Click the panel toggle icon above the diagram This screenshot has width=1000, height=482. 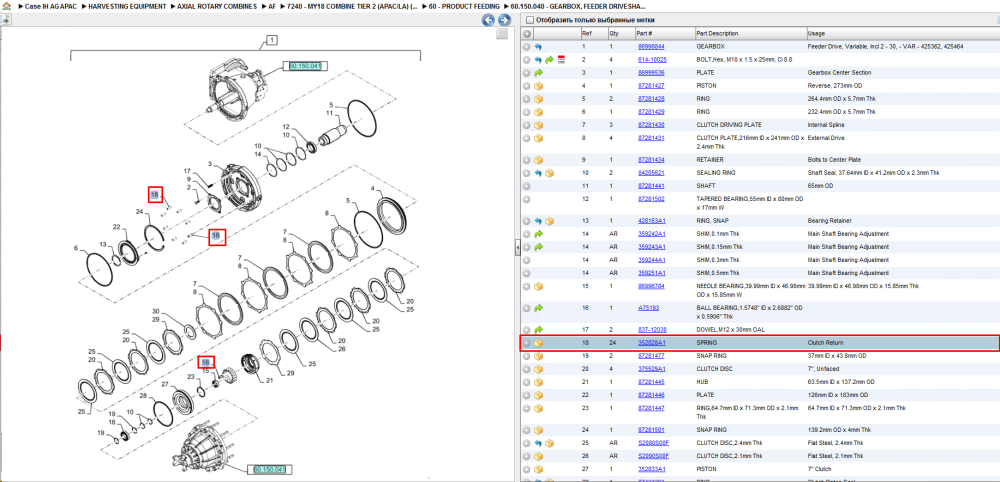click(5, 20)
